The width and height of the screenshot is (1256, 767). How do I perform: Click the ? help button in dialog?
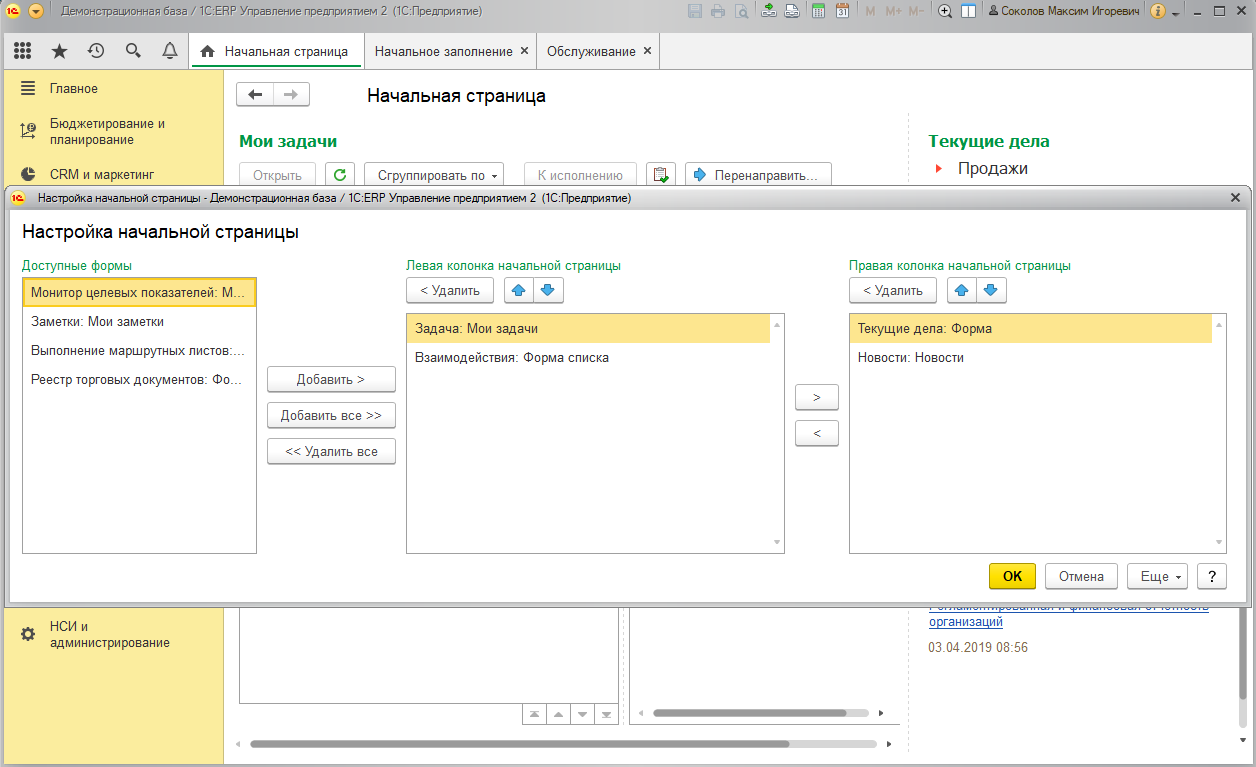click(1212, 576)
